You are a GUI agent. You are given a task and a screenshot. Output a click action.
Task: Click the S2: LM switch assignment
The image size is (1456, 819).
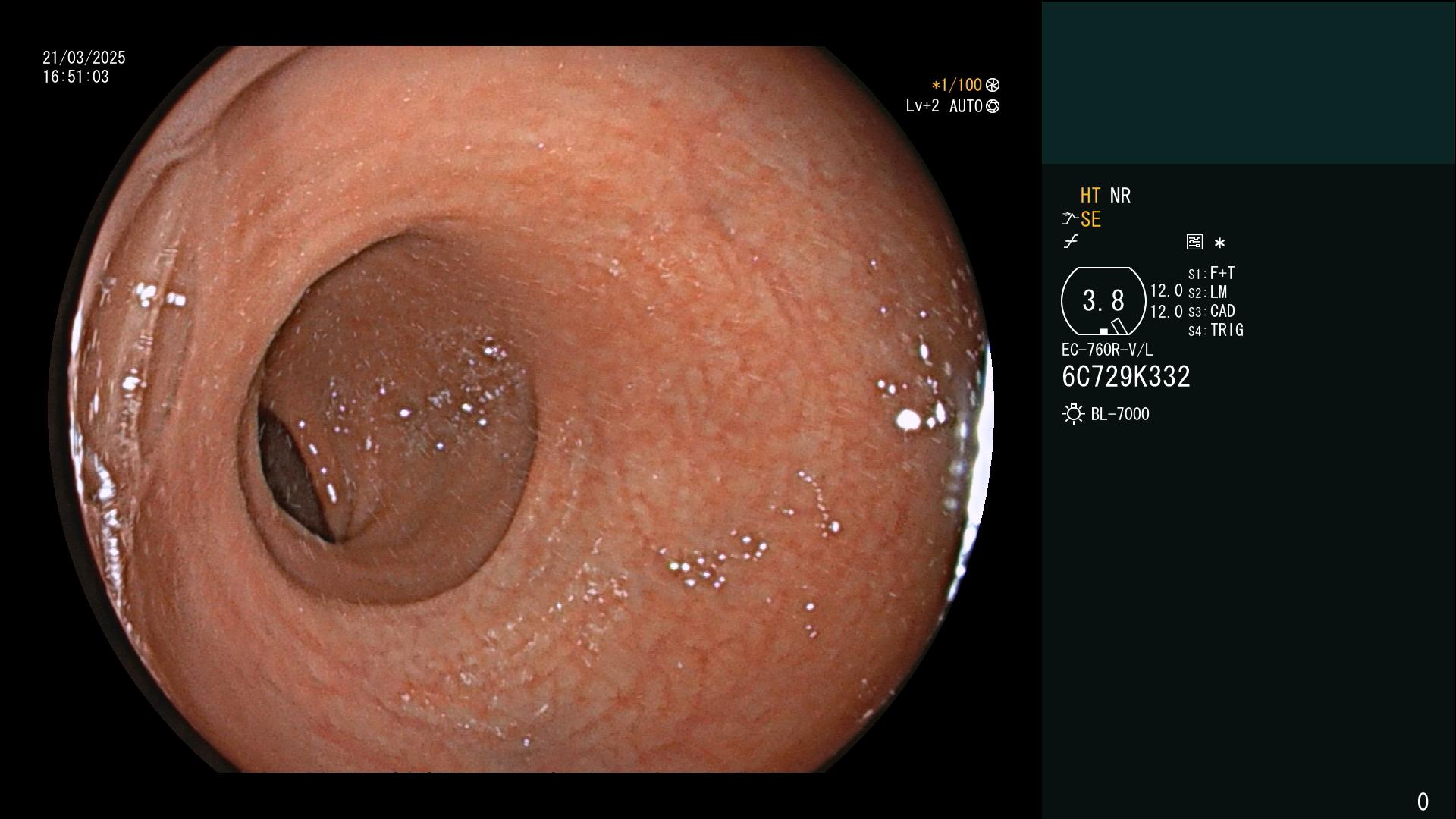(x=1208, y=292)
